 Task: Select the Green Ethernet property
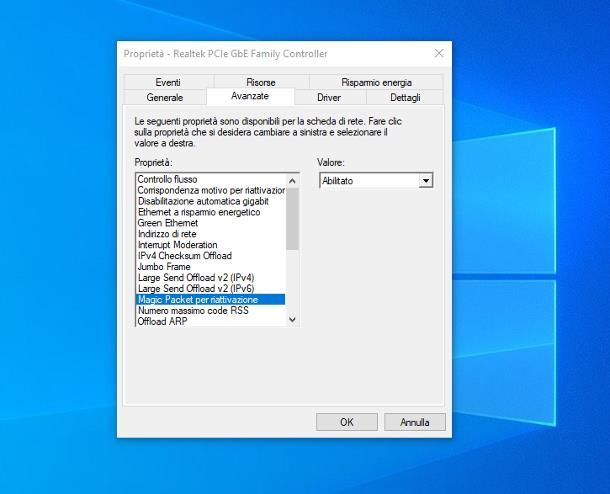pyautogui.click(x=167, y=223)
